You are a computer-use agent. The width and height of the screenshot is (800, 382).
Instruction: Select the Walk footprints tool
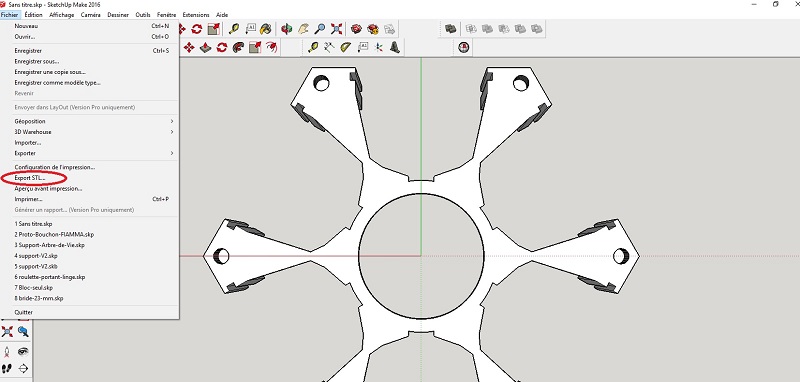(x=7, y=368)
